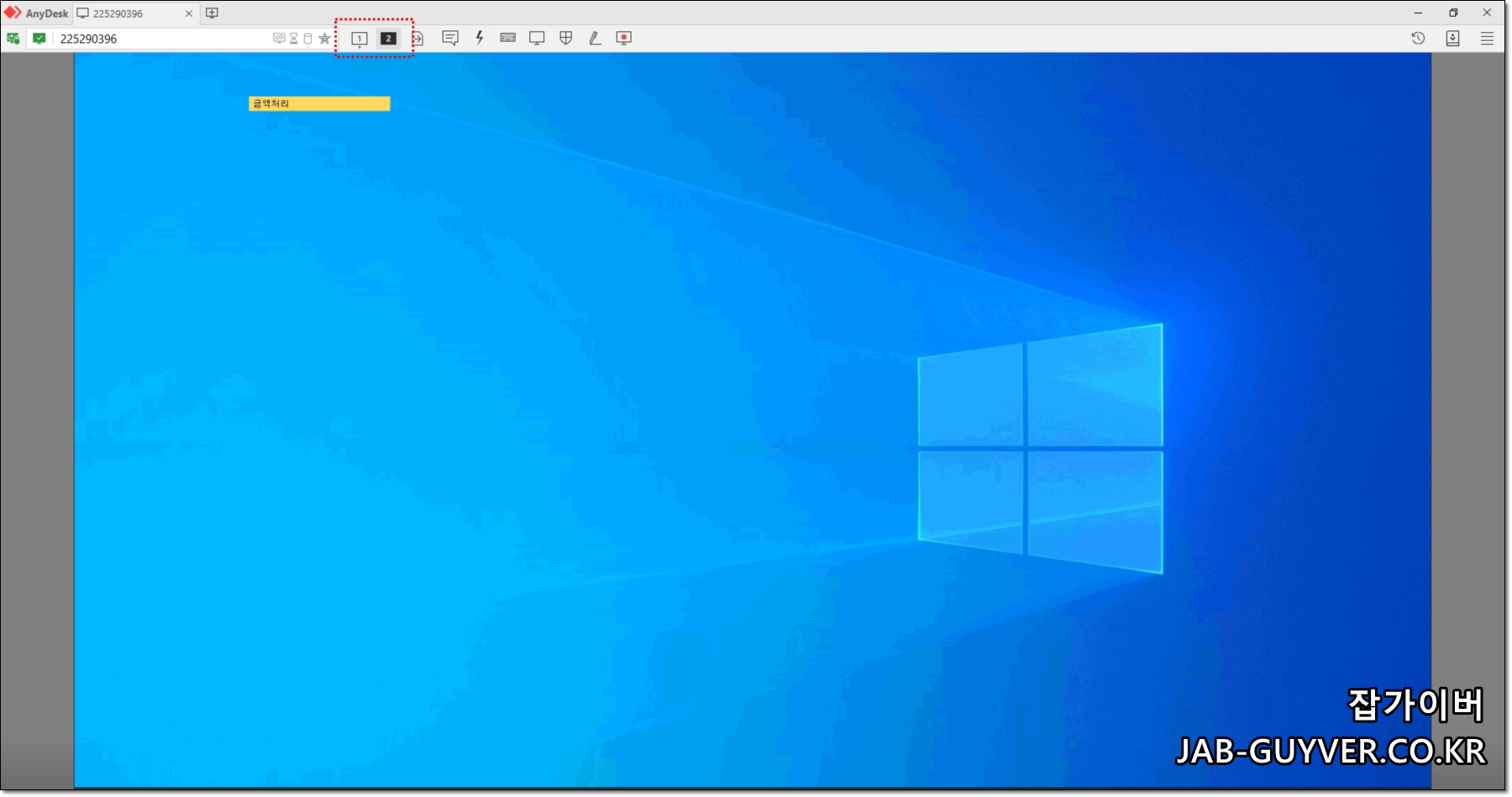The height and width of the screenshot is (797, 1512).
Task: Open the whiteboard pen tool
Action: [x=595, y=38]
